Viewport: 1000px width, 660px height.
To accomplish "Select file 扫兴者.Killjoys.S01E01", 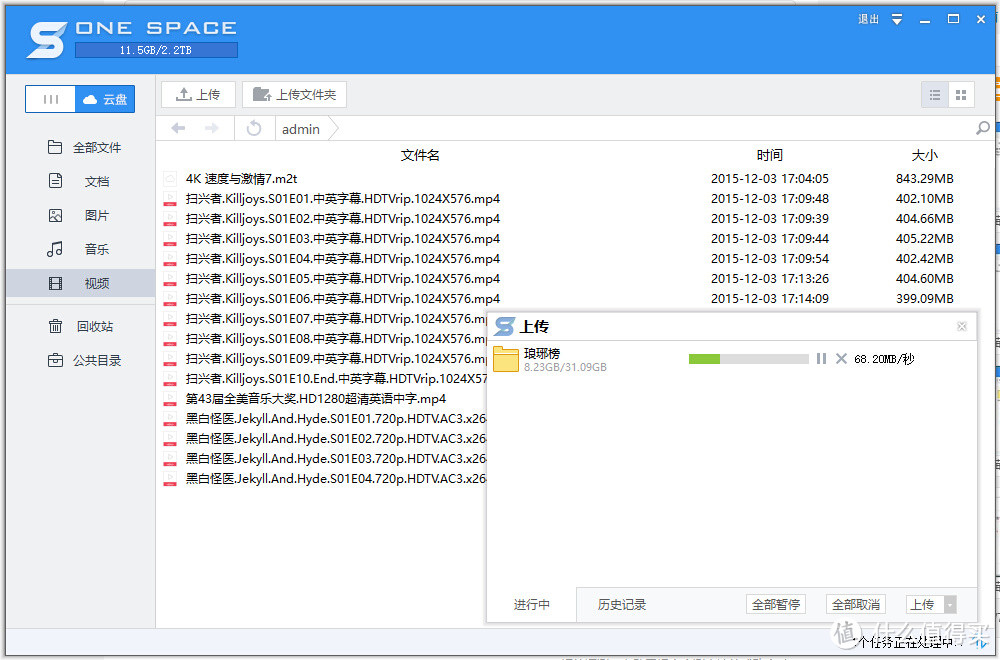I will 342,198.
